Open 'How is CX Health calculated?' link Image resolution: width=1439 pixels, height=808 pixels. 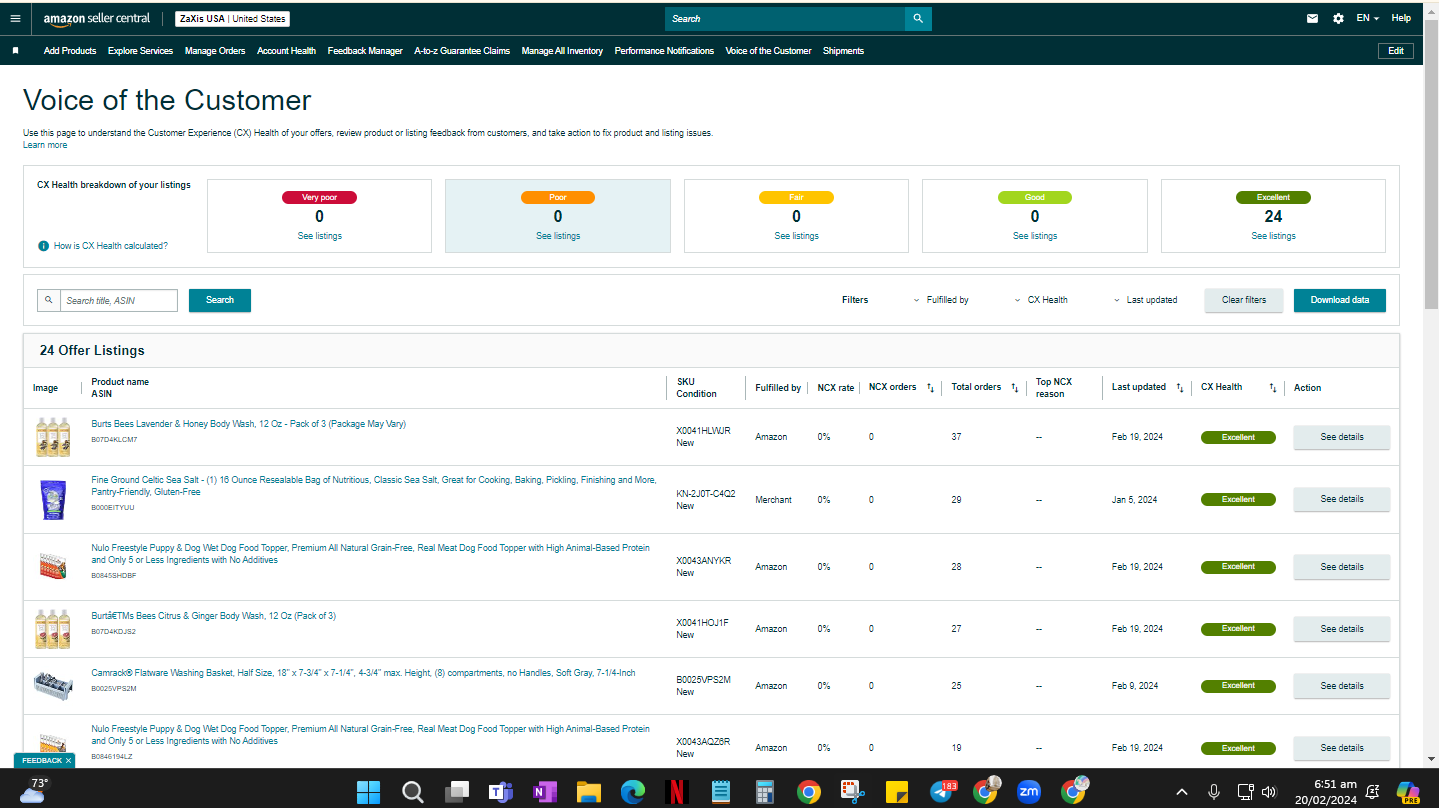point(111,246)
